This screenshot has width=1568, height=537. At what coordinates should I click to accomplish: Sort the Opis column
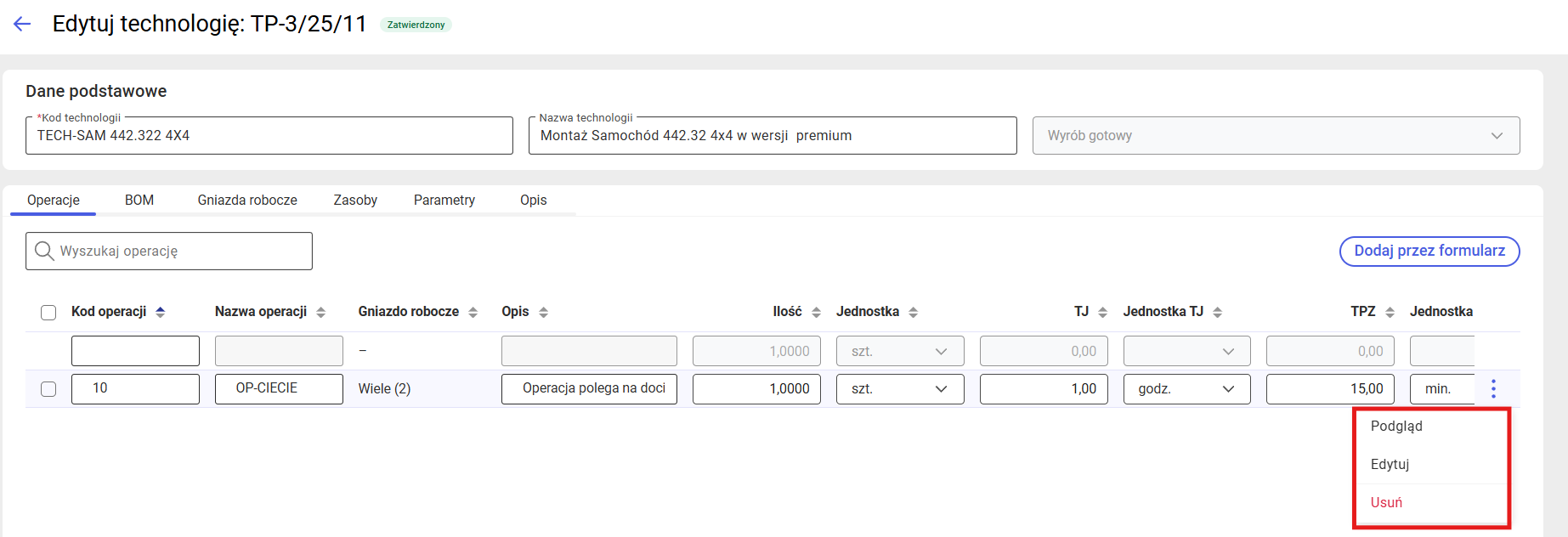pos(544,312)
